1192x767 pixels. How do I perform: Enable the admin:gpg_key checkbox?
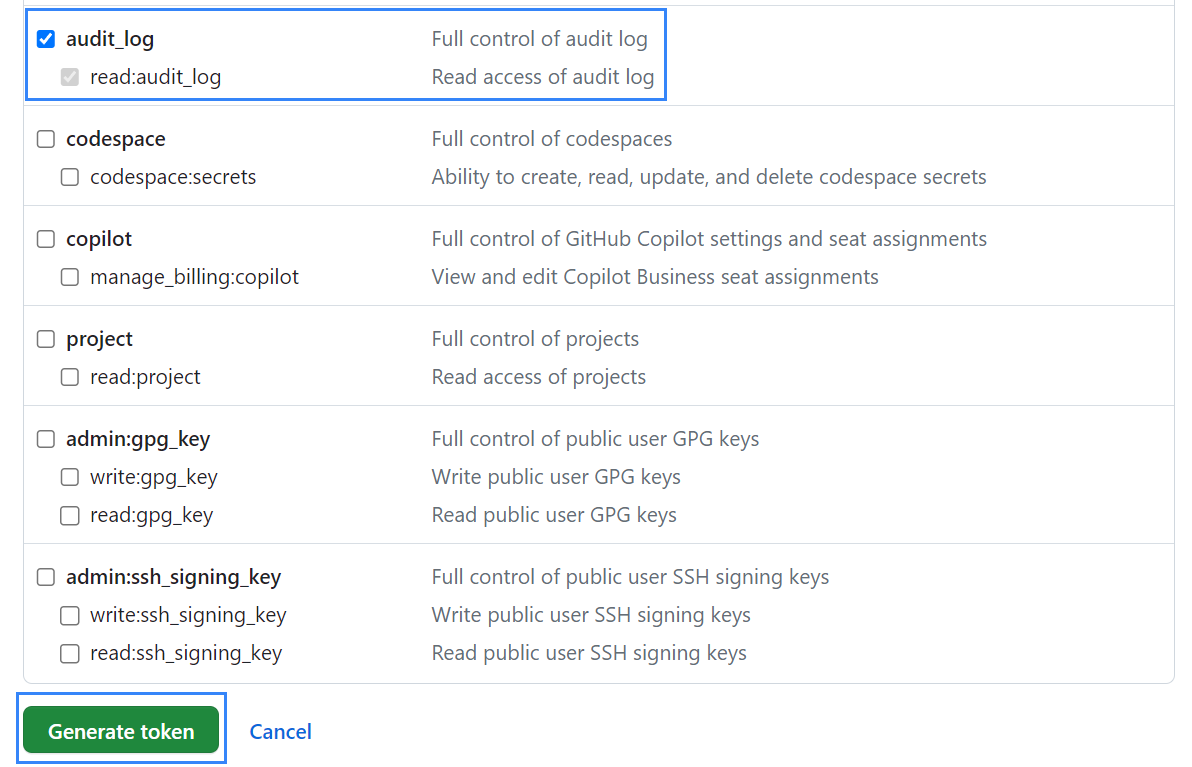(x=46, y=439)
